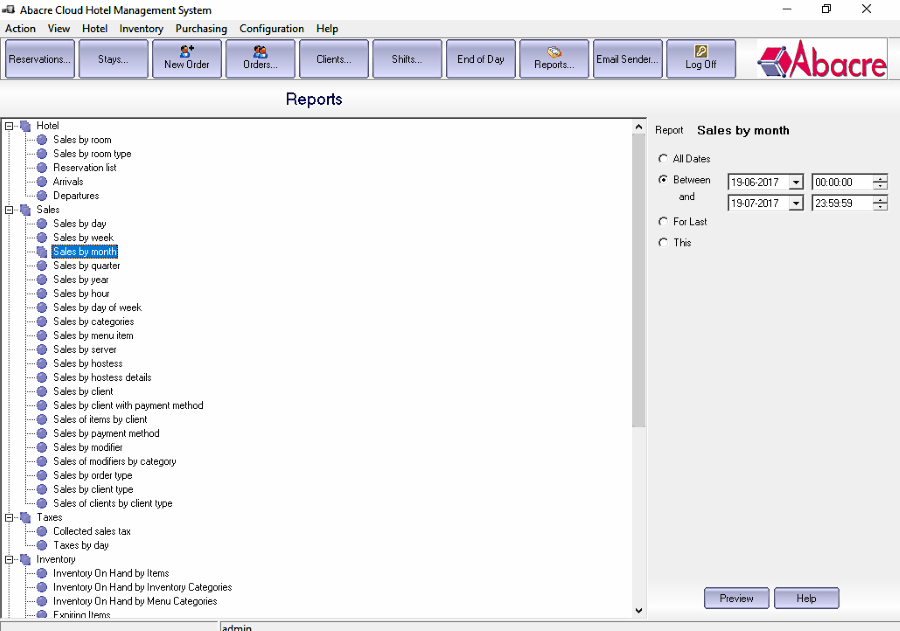Select the Departures report
Viewport: 900px width, 631px height.
click(x=76, y=196)
